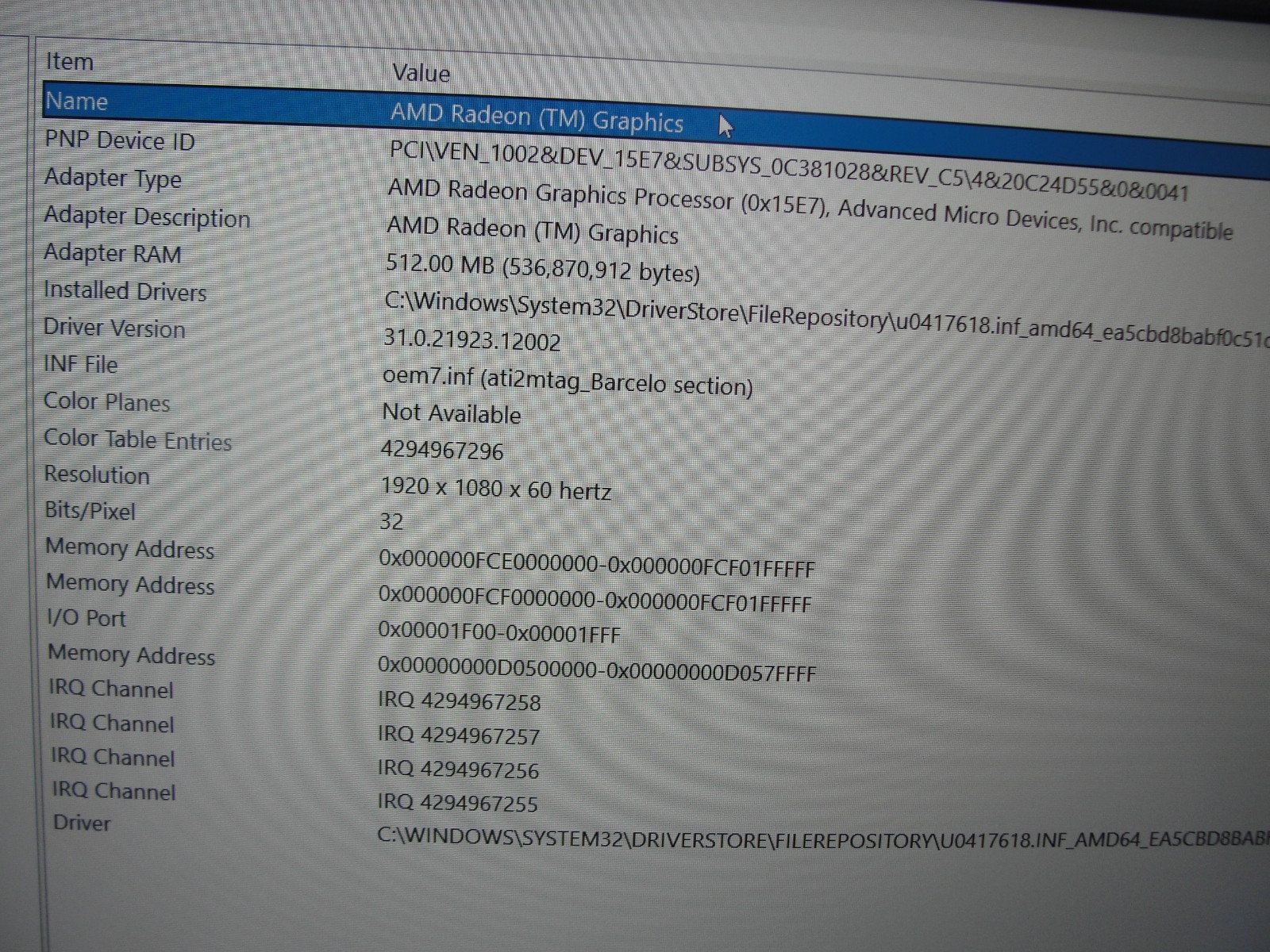Click the Resolution row label
Image resolution: width=1270 pixels, height=952 pixels.
tap(97, 474)
